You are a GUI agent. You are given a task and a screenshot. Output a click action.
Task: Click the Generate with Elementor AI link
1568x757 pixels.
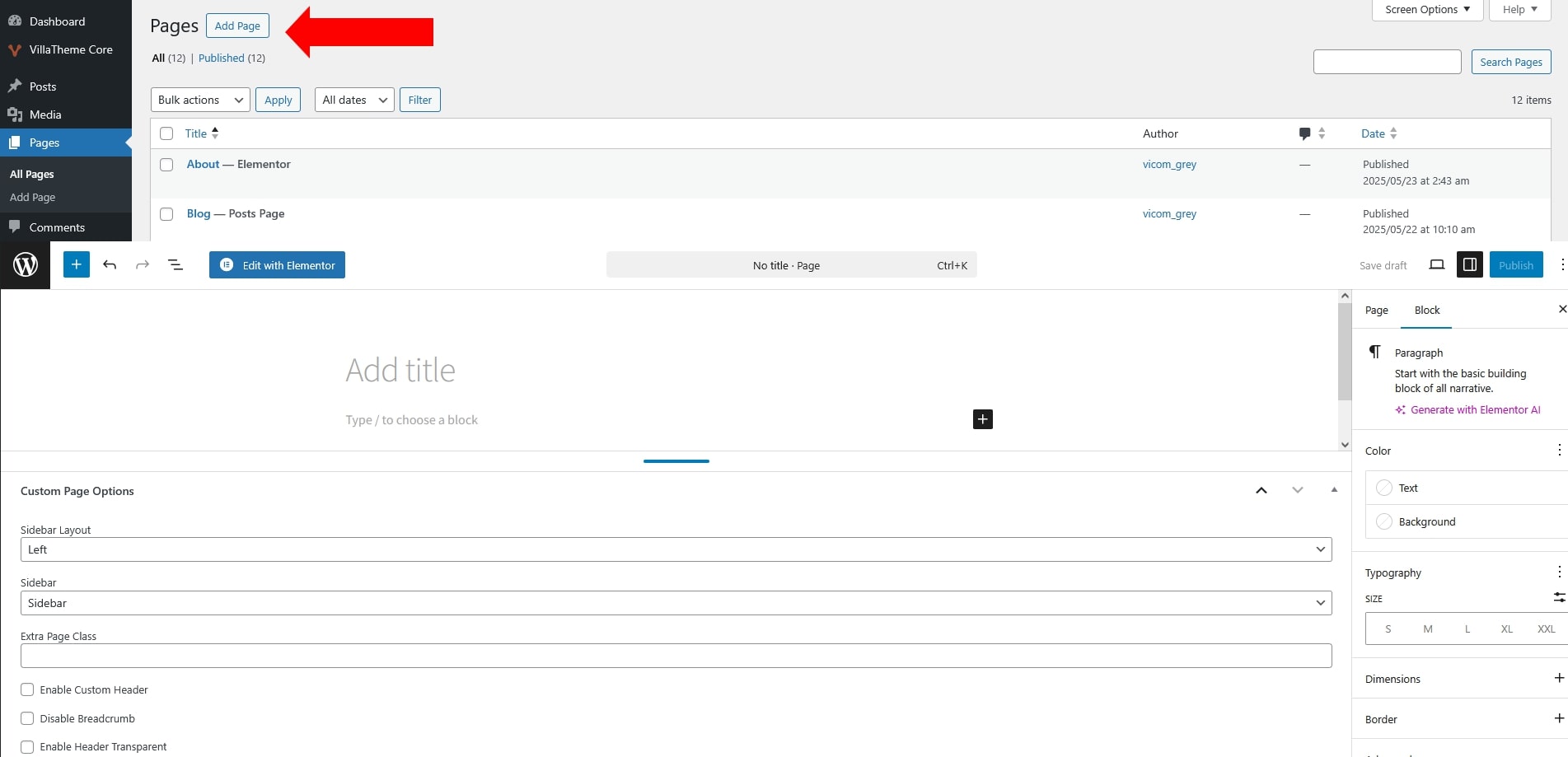point(1475,410)
